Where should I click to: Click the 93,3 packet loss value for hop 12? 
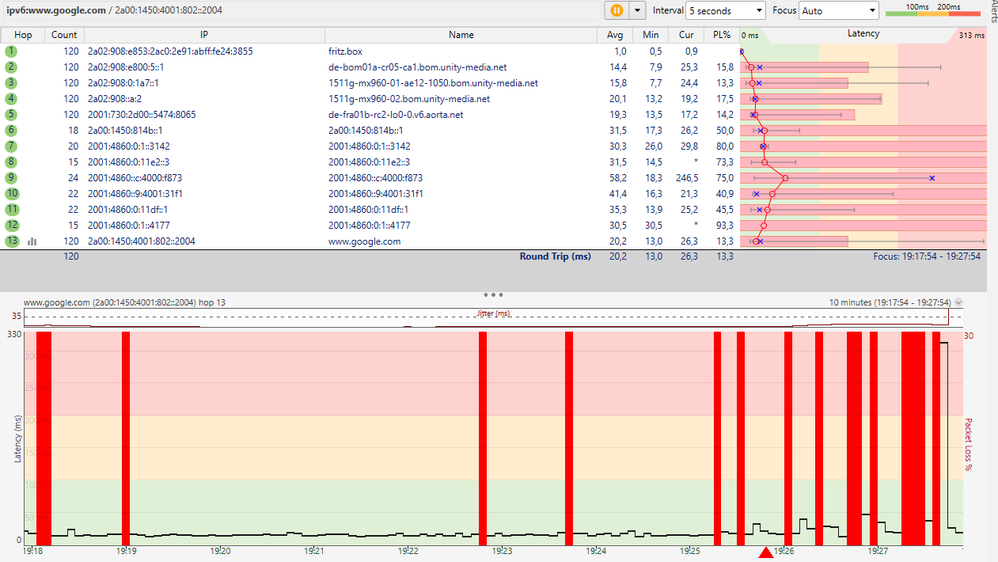coord(724,225)
